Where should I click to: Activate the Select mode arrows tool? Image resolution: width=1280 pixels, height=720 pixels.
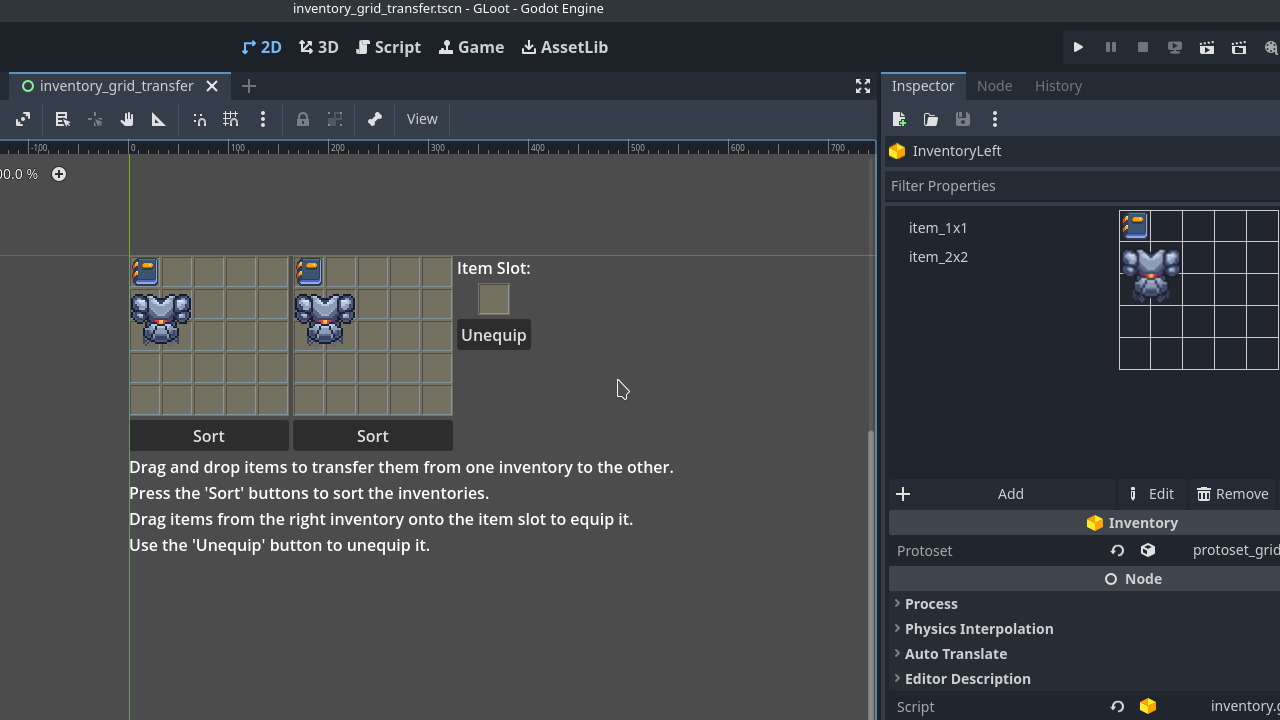(22, 119)
